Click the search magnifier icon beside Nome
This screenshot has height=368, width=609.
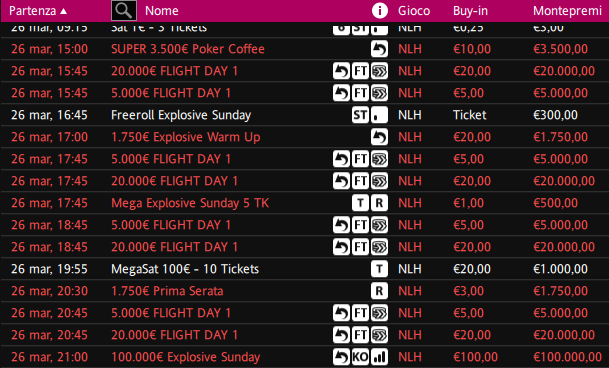point(124,10)
